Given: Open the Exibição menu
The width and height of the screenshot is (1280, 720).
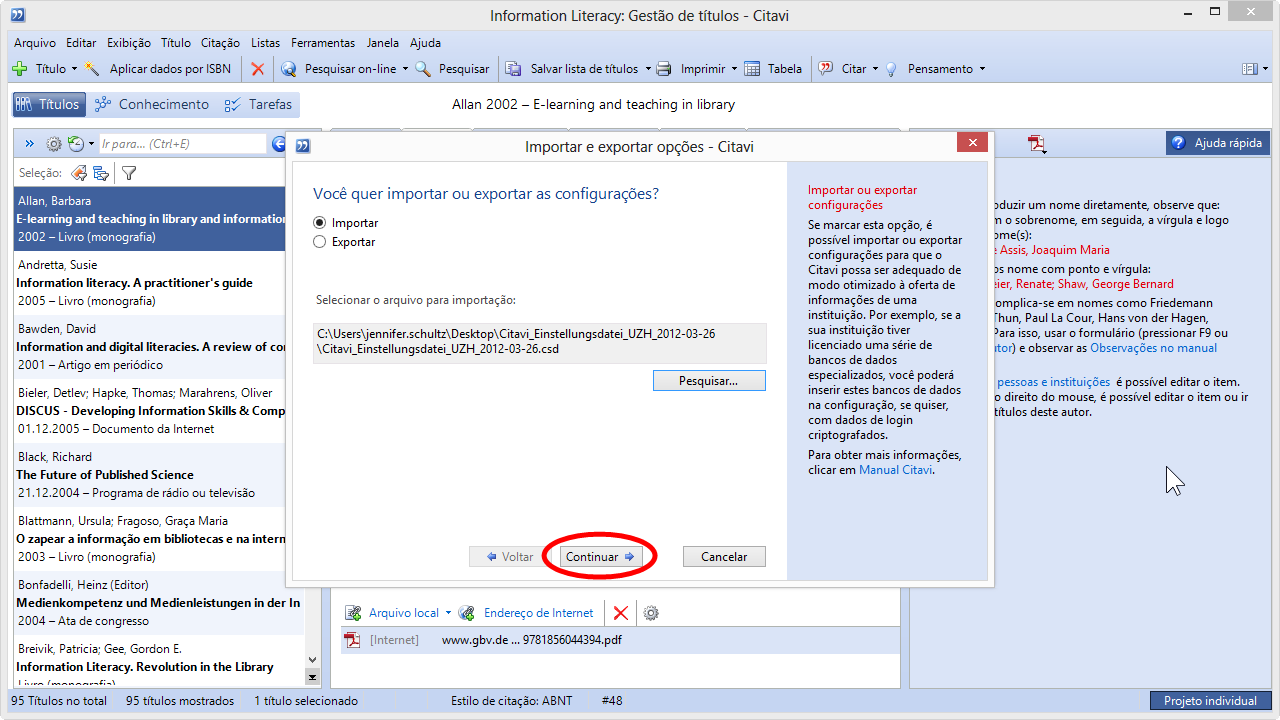Looking at the screenshot, I should [129, 43].
